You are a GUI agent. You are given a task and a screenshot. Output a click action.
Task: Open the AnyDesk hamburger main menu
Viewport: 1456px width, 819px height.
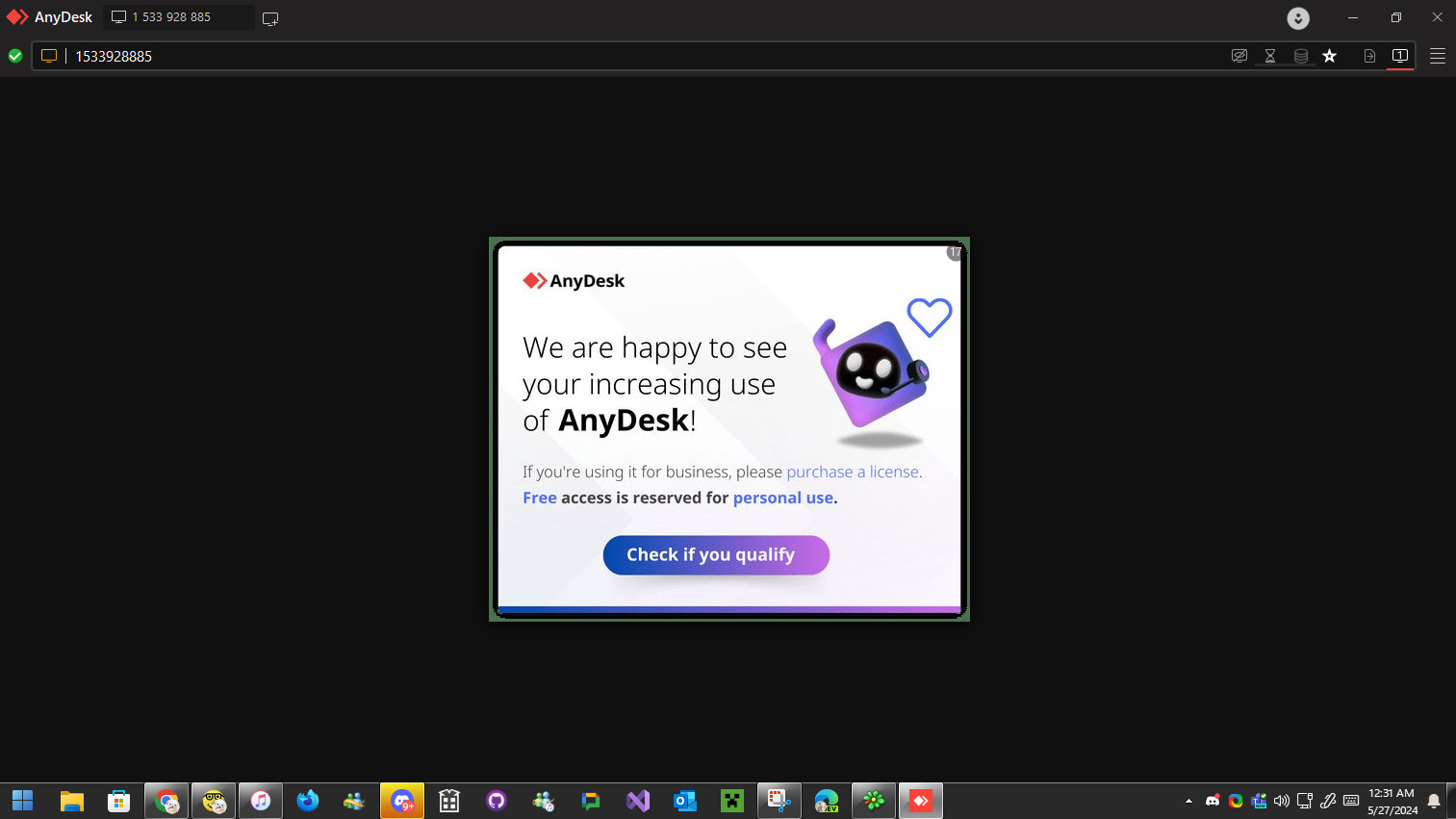pyautogui.click(x=1438, y=56)
